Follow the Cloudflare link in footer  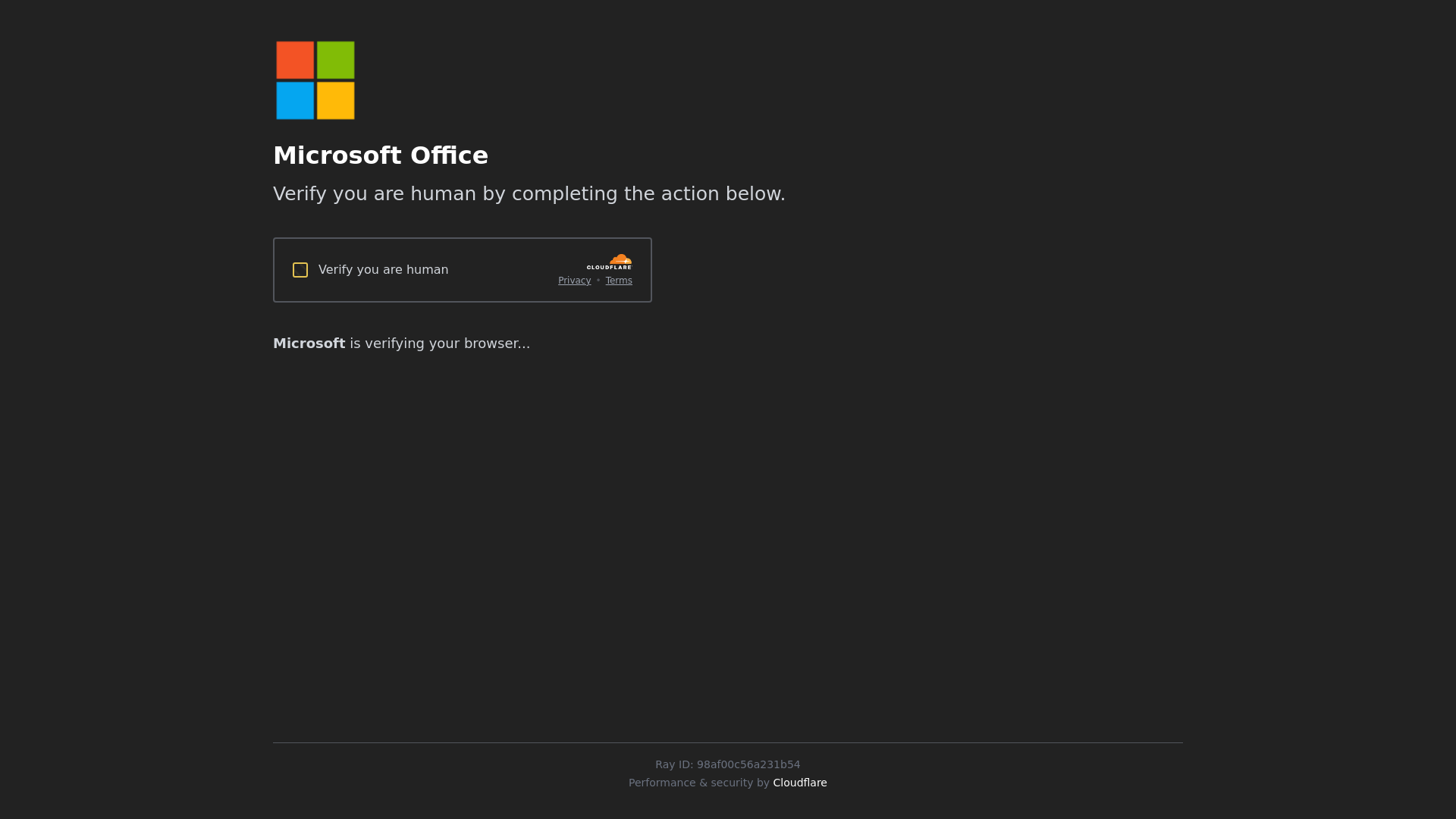799,783
